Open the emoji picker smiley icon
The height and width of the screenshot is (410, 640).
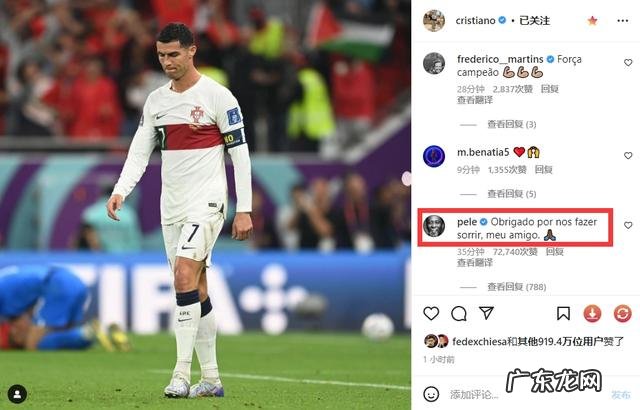click(x=431, y=394)
